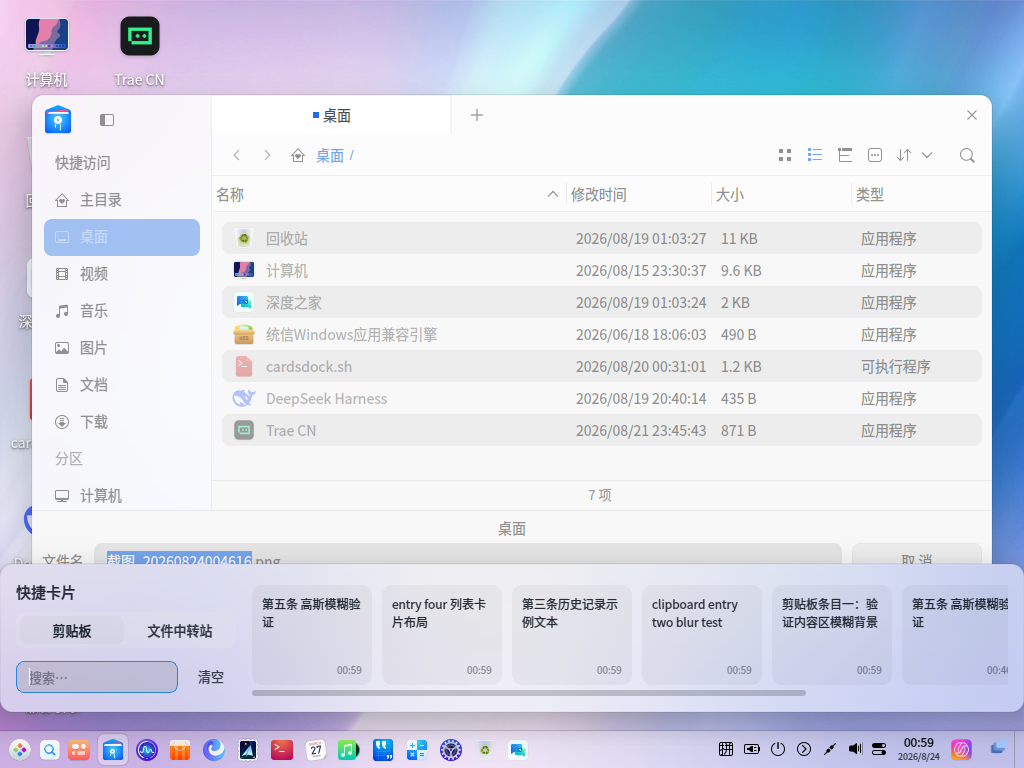Select the 回收站 file row icon
This screenshot has width=1024, height=768.
point(244,238)
